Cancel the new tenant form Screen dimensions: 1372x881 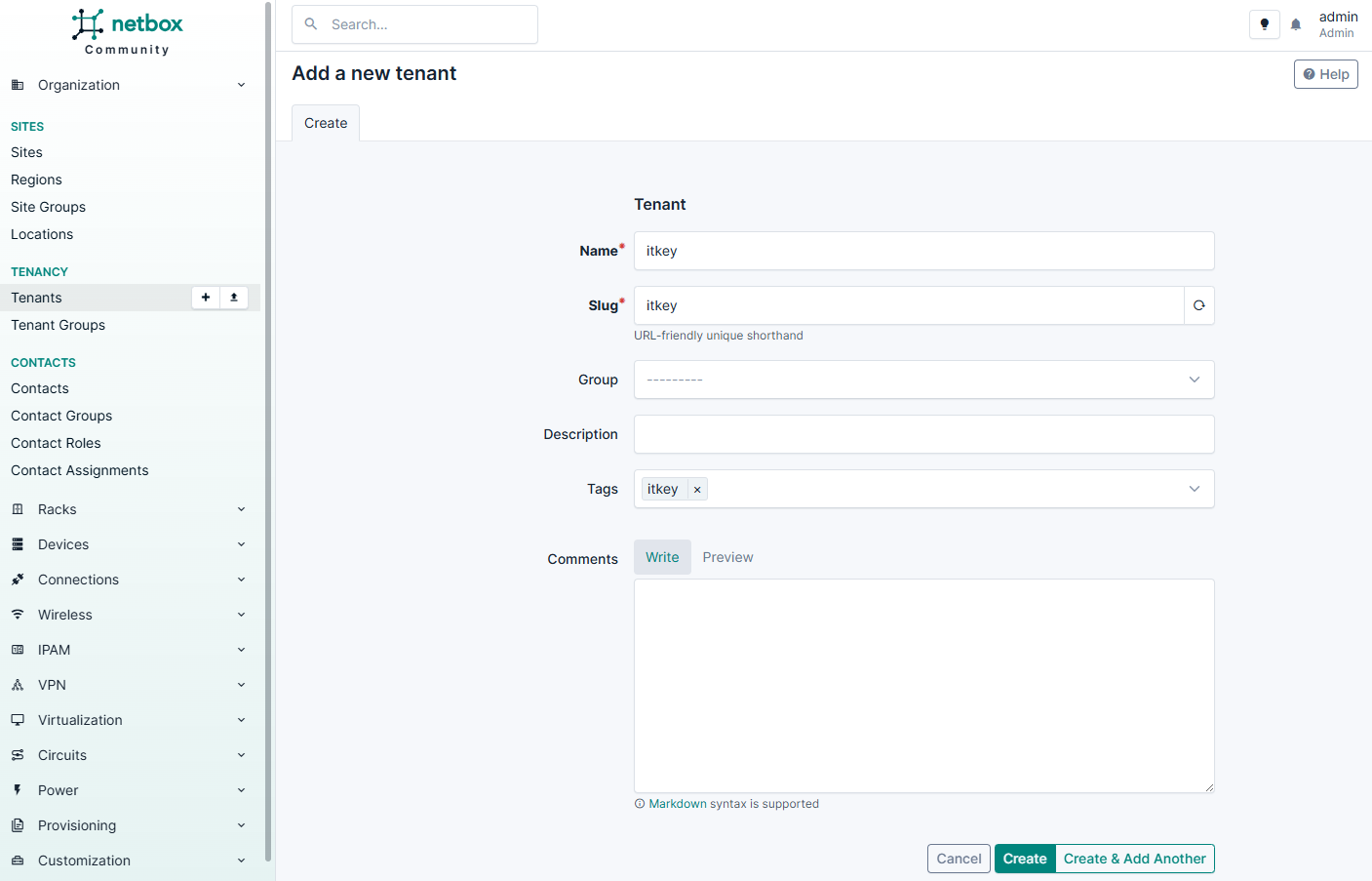coord(959,859)
